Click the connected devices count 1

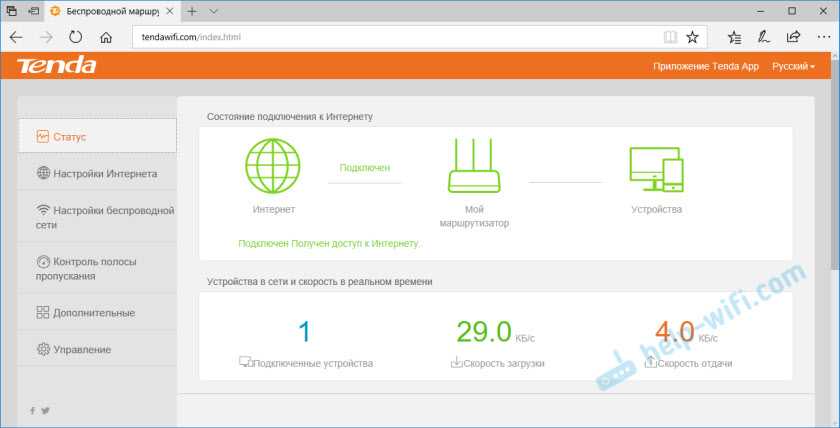click(x=305, y=332)
